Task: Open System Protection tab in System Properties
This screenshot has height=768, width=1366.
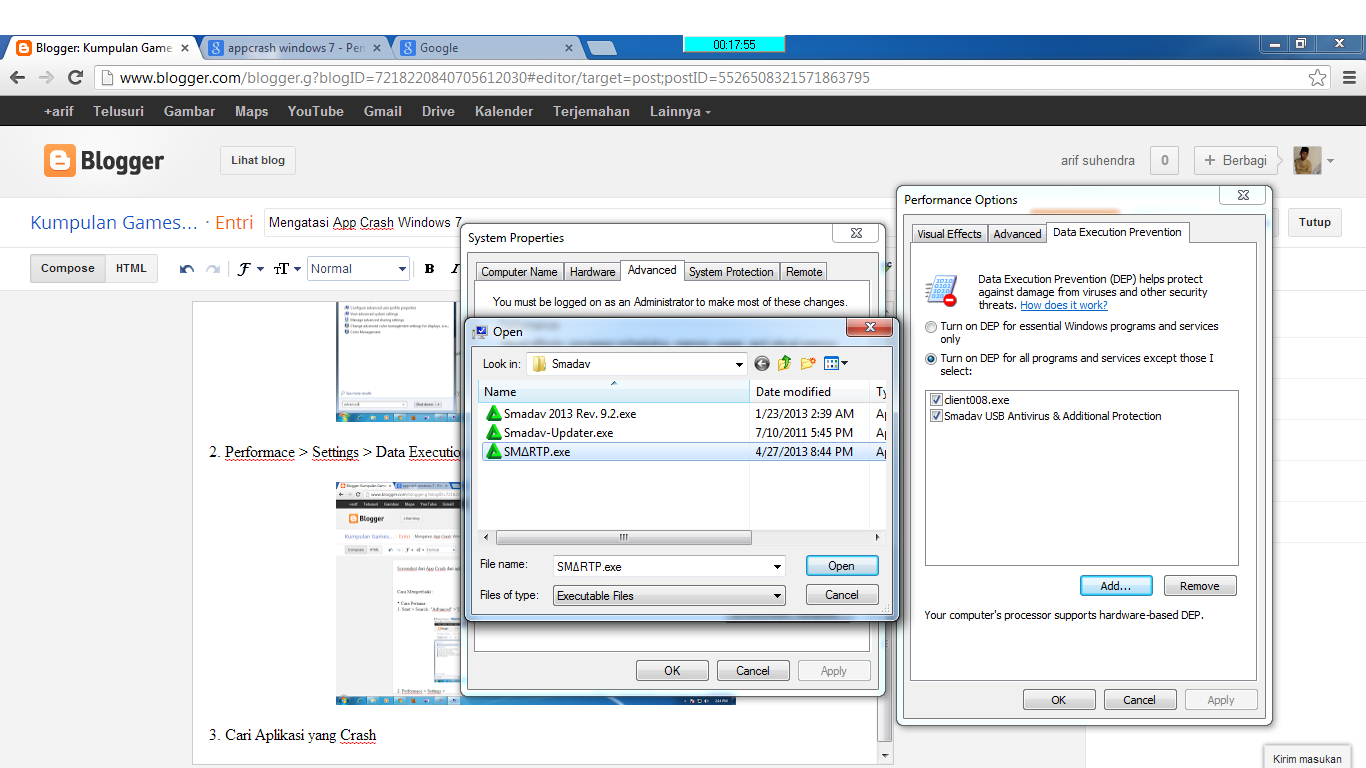Action: [731, 272]
